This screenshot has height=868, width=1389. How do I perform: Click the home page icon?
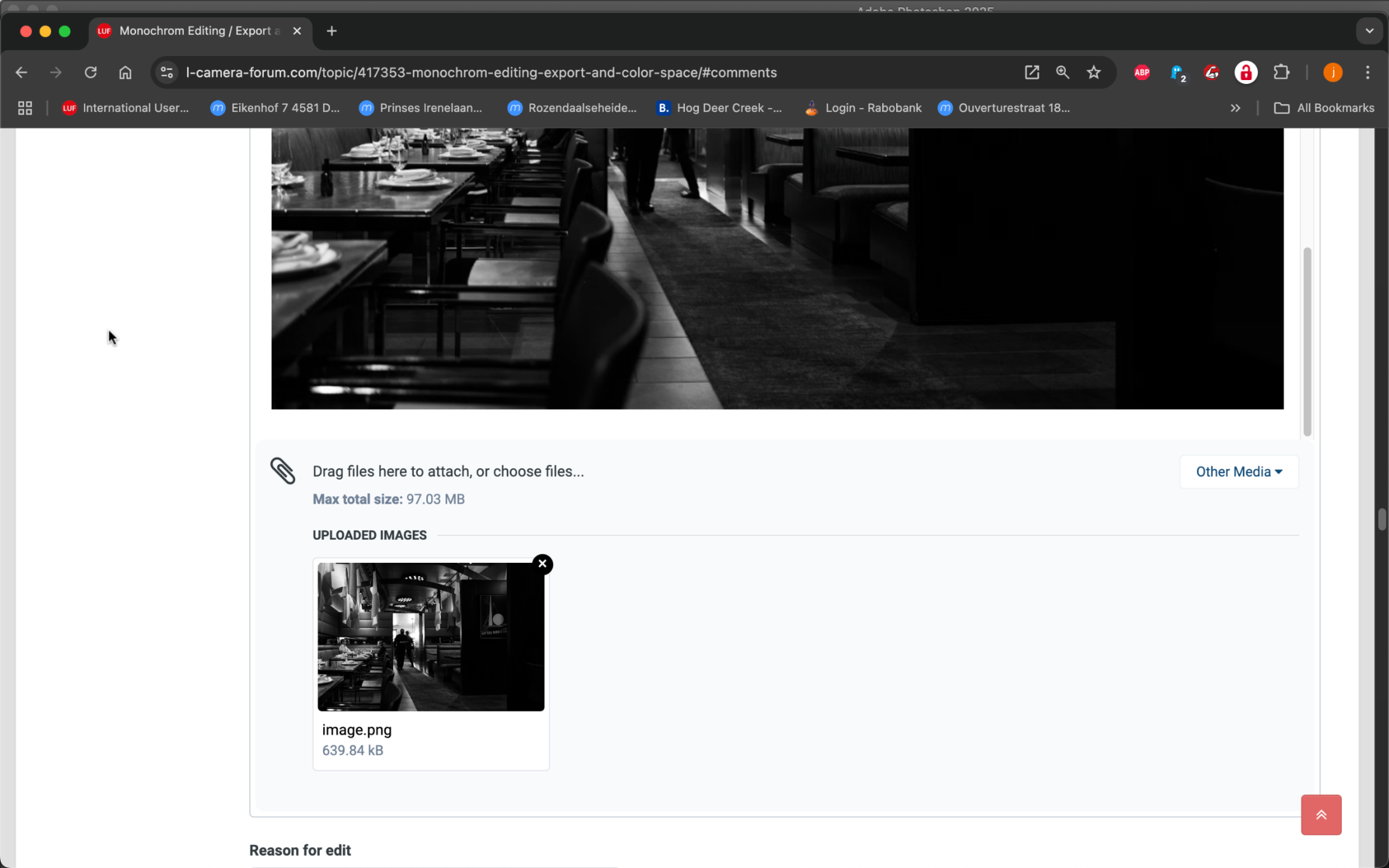[125, 72]
